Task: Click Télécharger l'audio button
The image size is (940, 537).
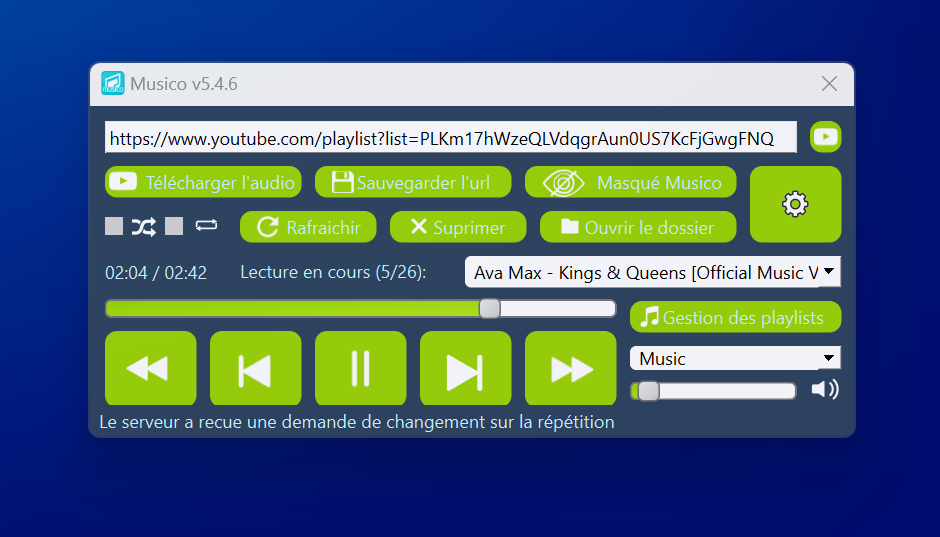Action: coord(203,182)
